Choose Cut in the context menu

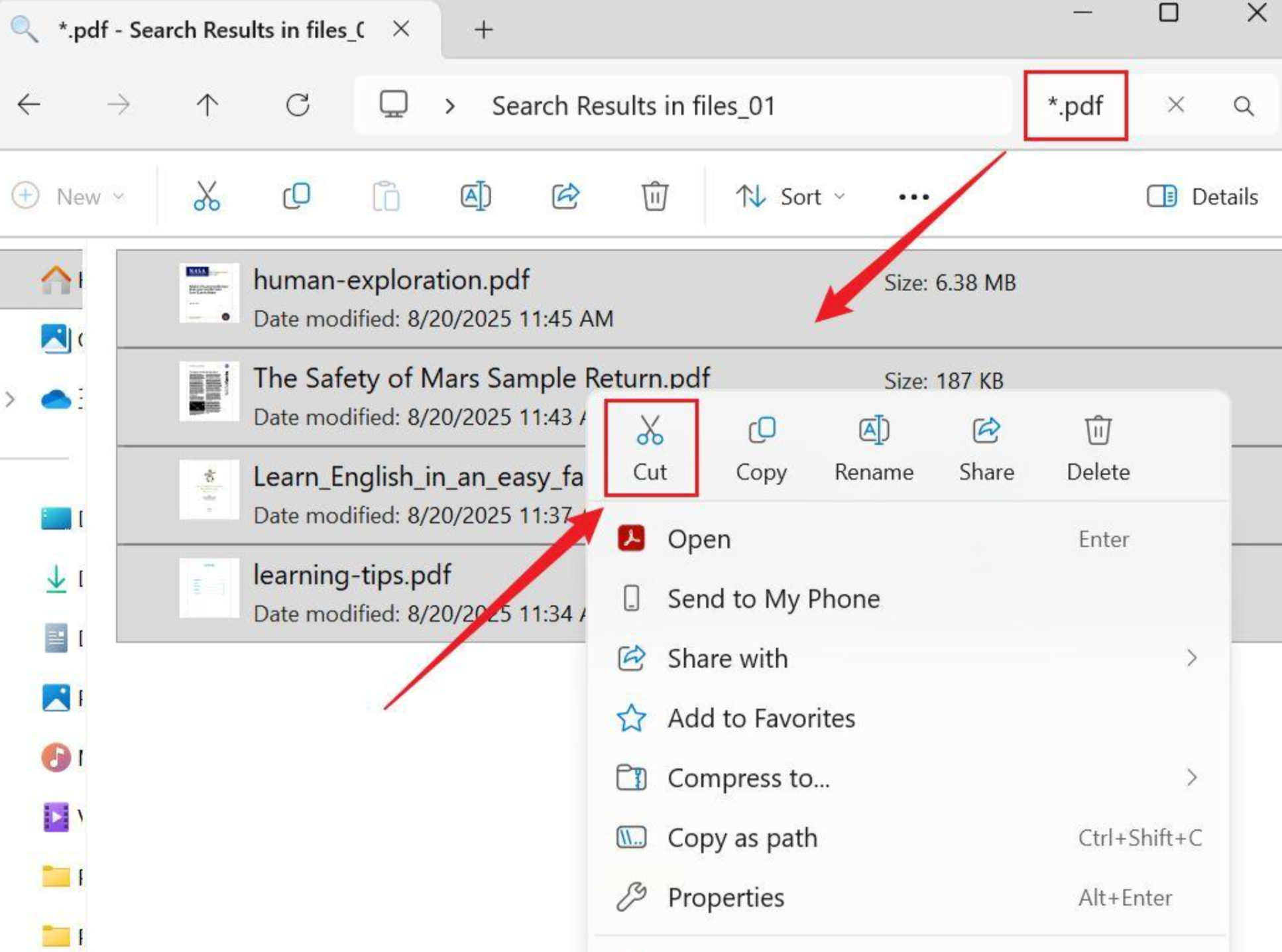point(650,448)
